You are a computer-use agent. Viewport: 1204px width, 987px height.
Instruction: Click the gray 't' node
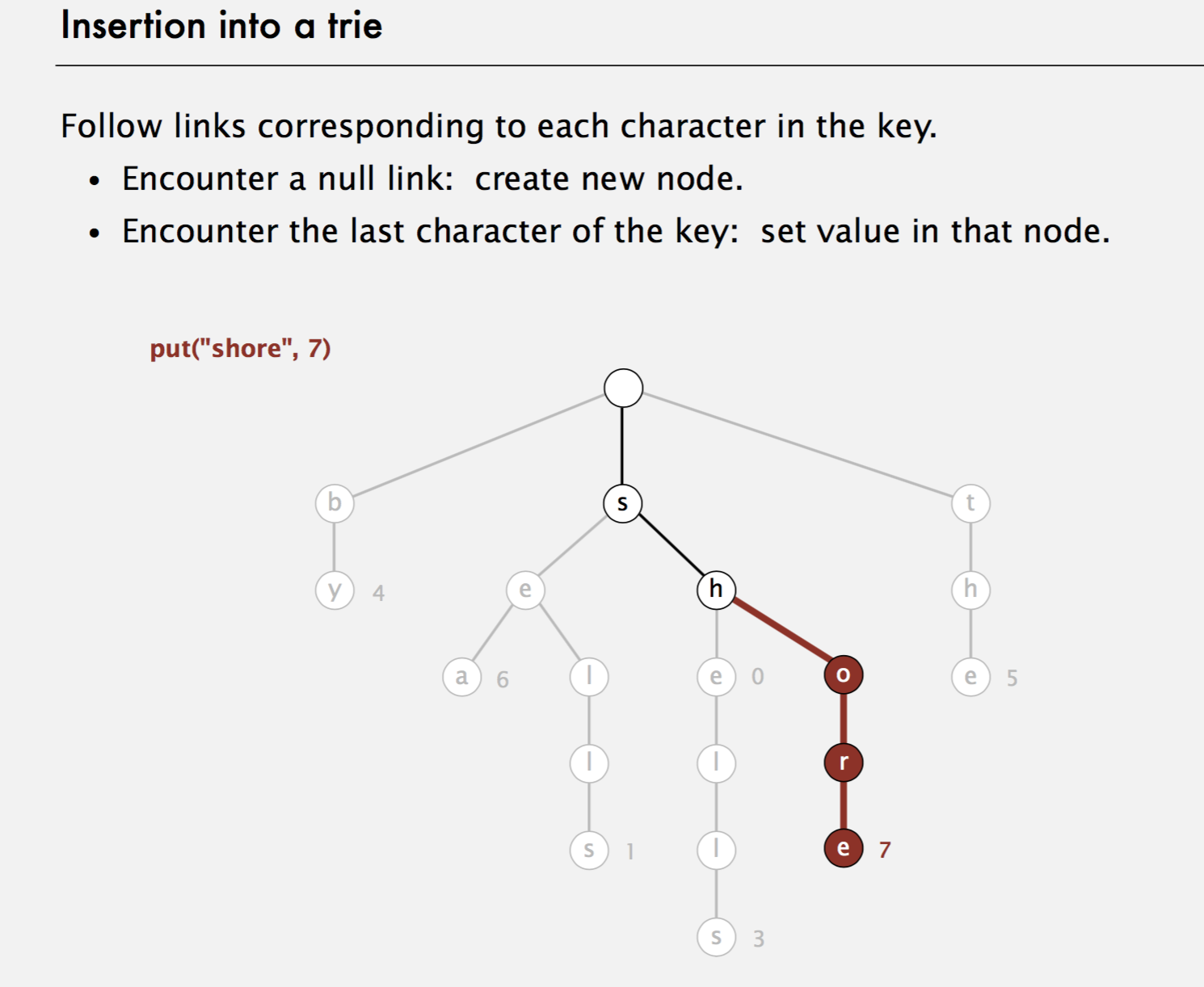pyautogui.click(x=970, y=503)
